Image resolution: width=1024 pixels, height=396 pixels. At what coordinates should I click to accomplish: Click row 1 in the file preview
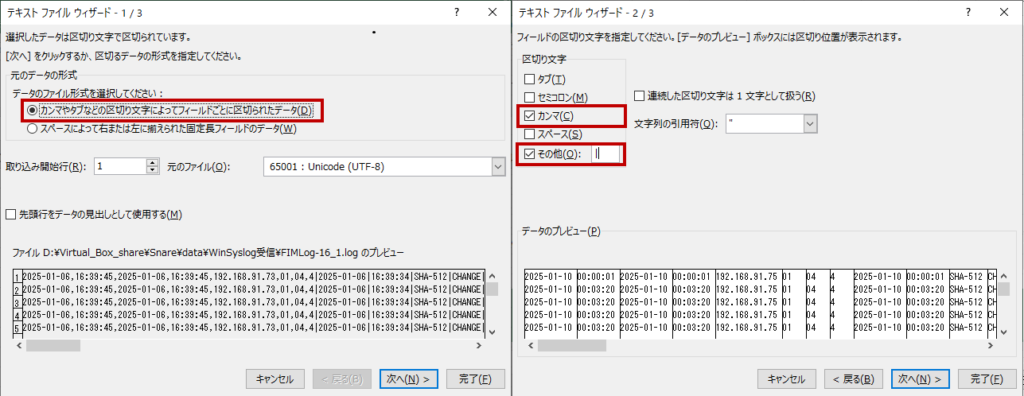[x=249, y=276]
